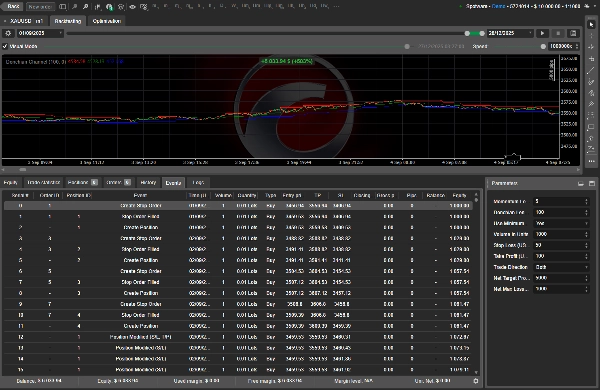600x390 pixels.
Task: Sort by the Volume column header
Action: (223, 195)
